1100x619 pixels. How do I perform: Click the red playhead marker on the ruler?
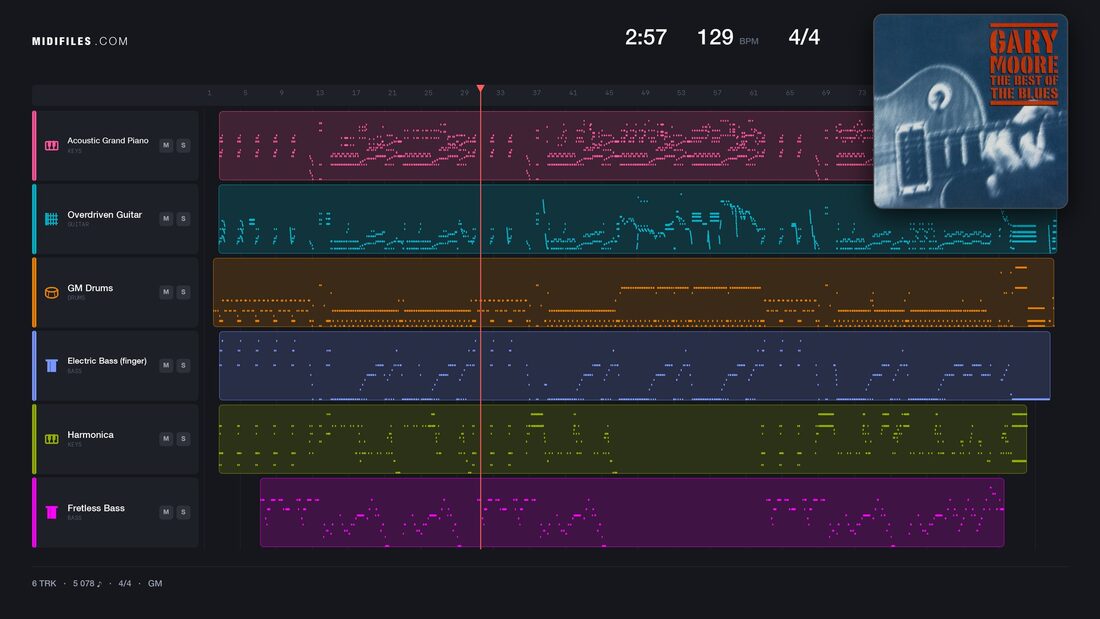click(x=481, y=89)
